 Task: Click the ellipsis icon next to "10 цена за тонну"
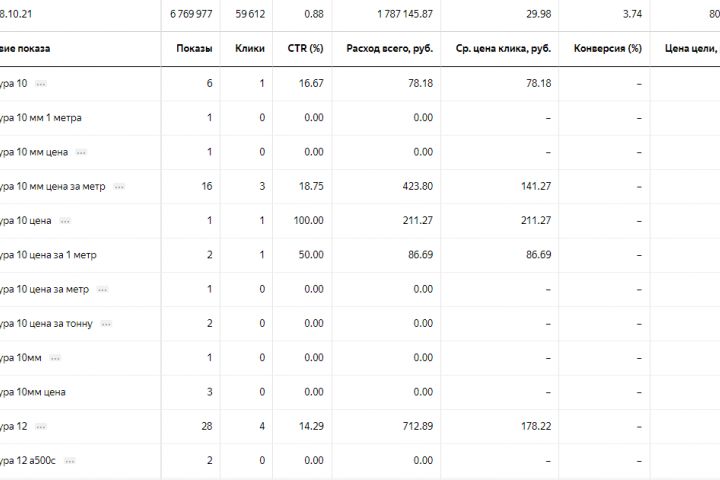(106, 324)
